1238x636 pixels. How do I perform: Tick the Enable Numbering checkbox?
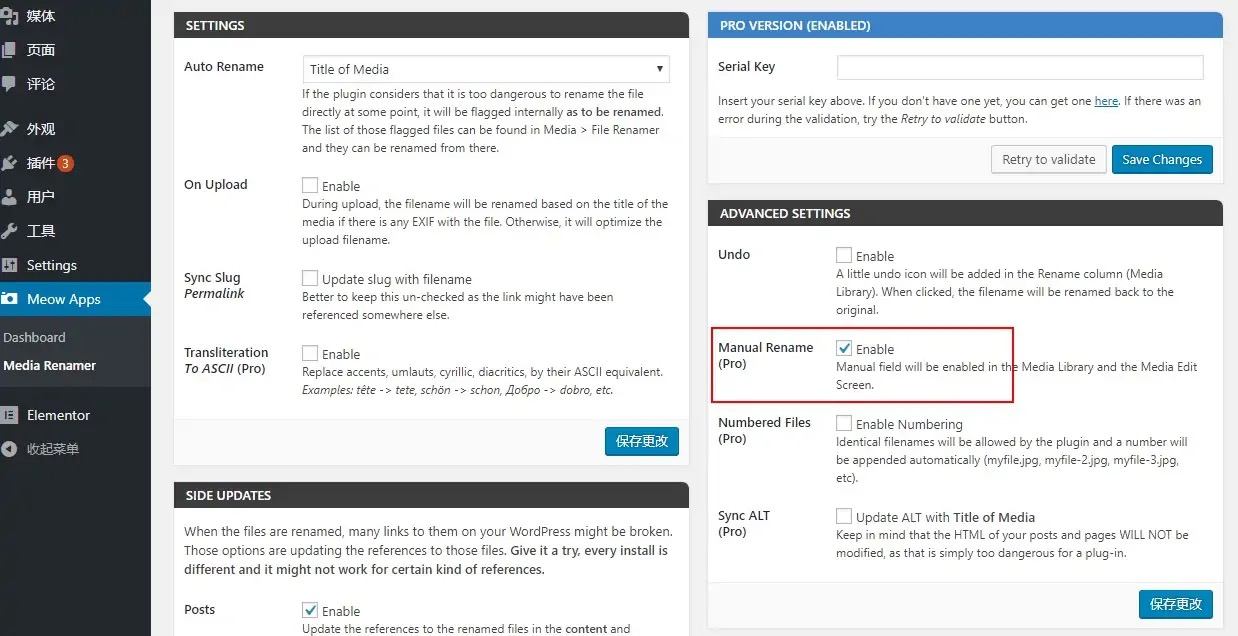click(x=844, y=424)
